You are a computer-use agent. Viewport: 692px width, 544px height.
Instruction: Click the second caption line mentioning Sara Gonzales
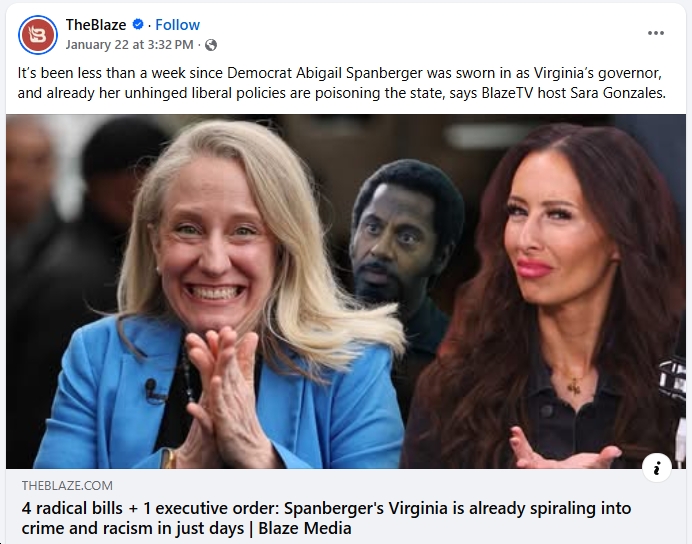coord(342,93)
